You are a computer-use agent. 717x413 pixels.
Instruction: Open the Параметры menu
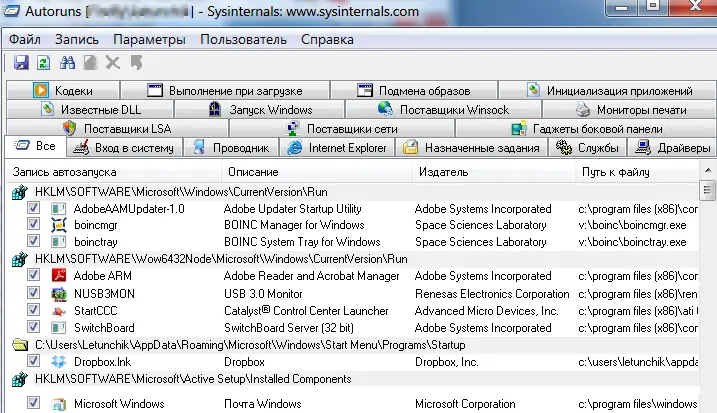(150, 39)
